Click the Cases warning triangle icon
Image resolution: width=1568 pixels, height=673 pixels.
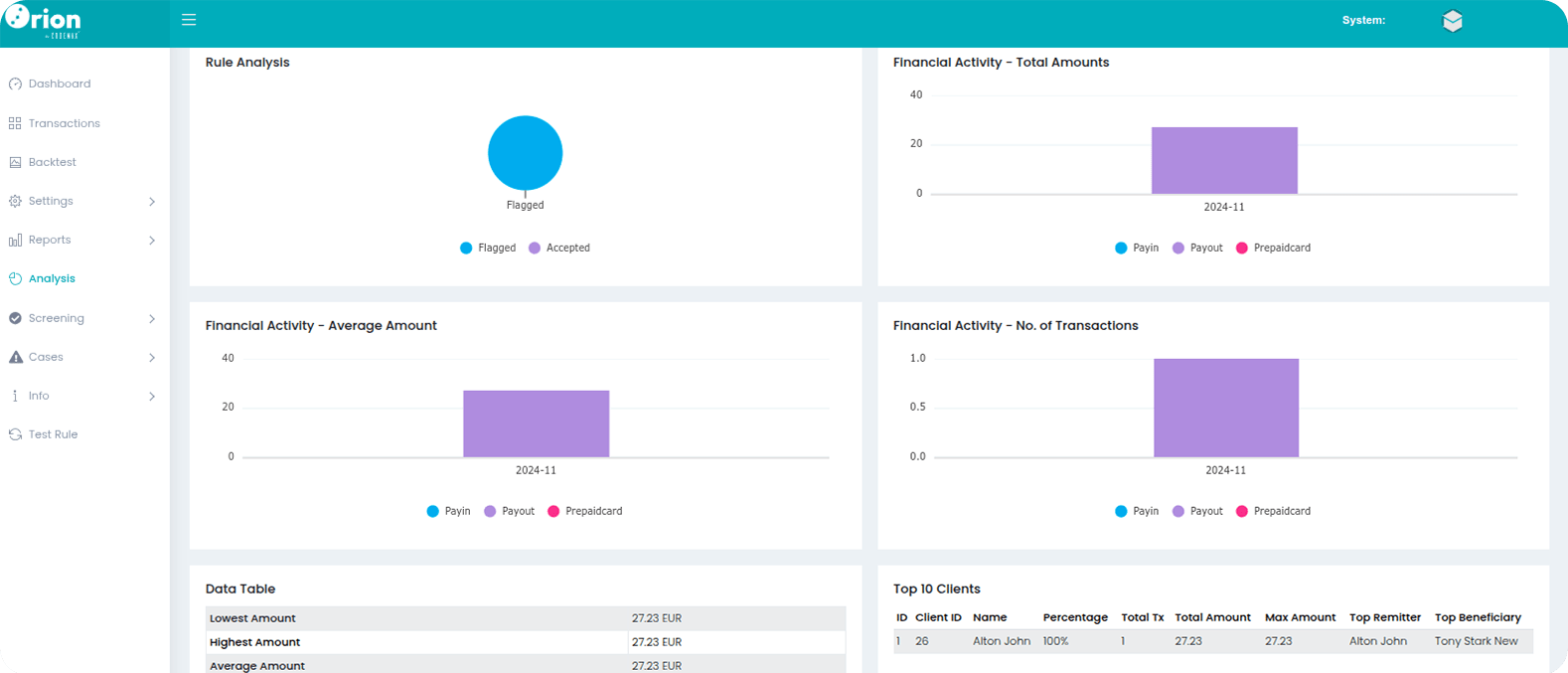coord(15,357)
